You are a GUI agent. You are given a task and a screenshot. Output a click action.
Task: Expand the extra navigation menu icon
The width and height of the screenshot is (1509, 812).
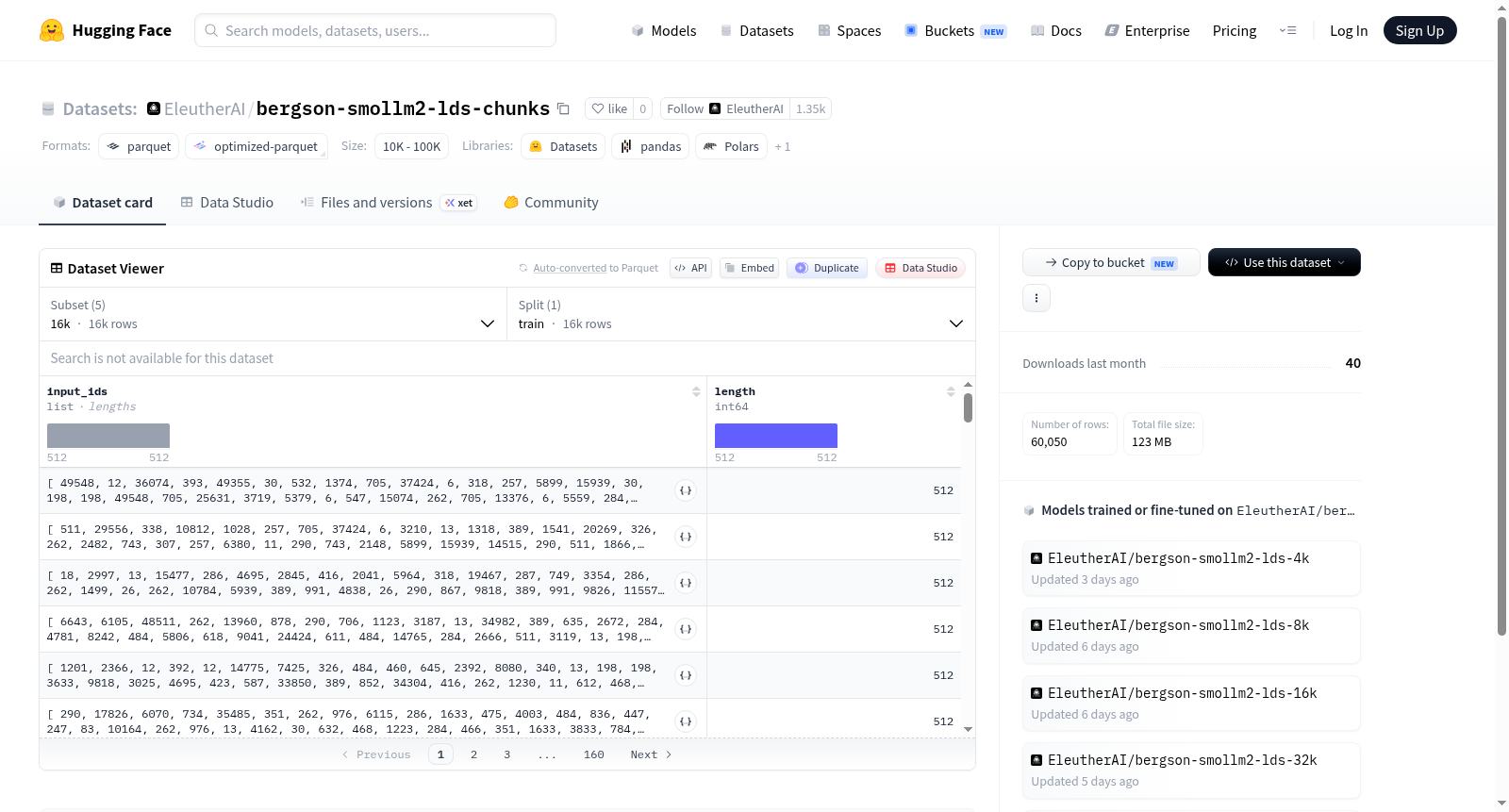(x=1287, y=30)
